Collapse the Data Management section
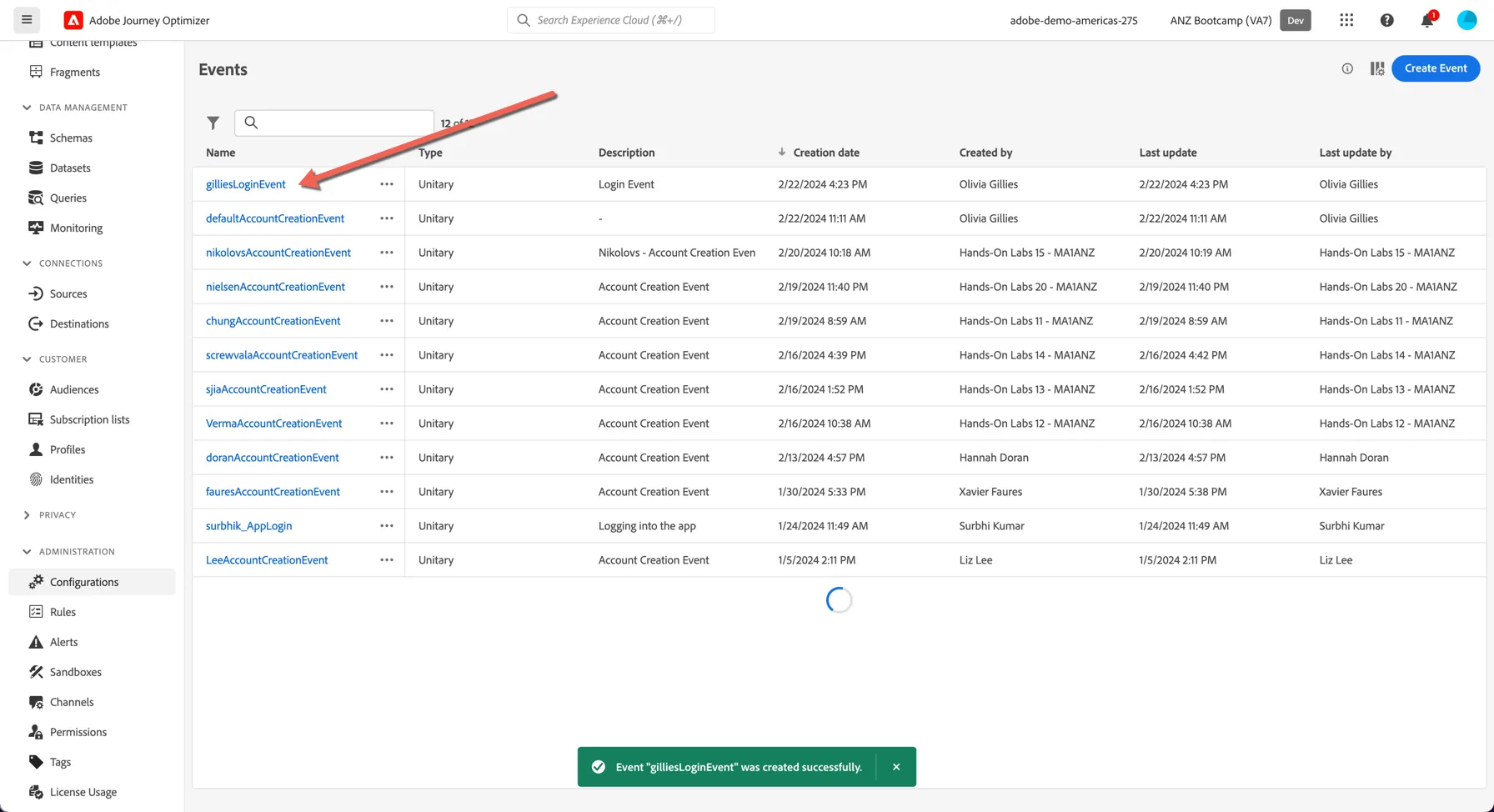 click(x=27, y=108)
